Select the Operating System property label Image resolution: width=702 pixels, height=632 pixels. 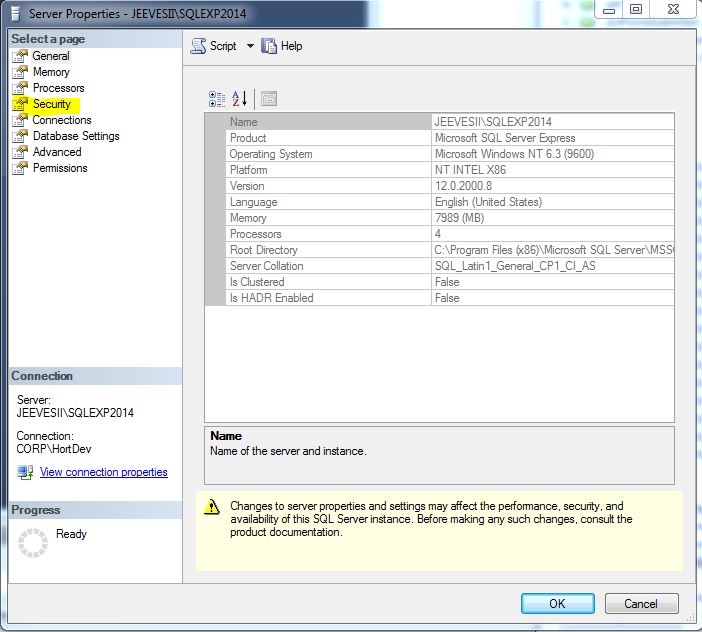point(271,154)
